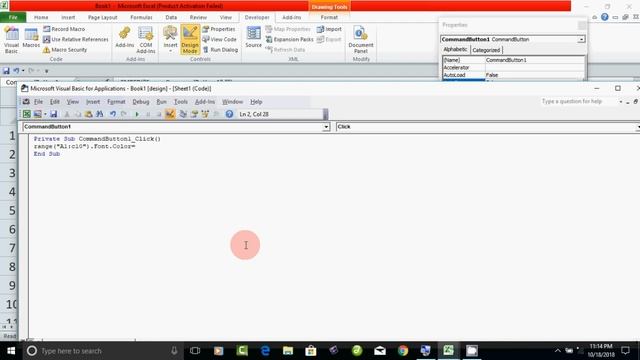Click at end of Font.Color= code line

click(136, 146)
